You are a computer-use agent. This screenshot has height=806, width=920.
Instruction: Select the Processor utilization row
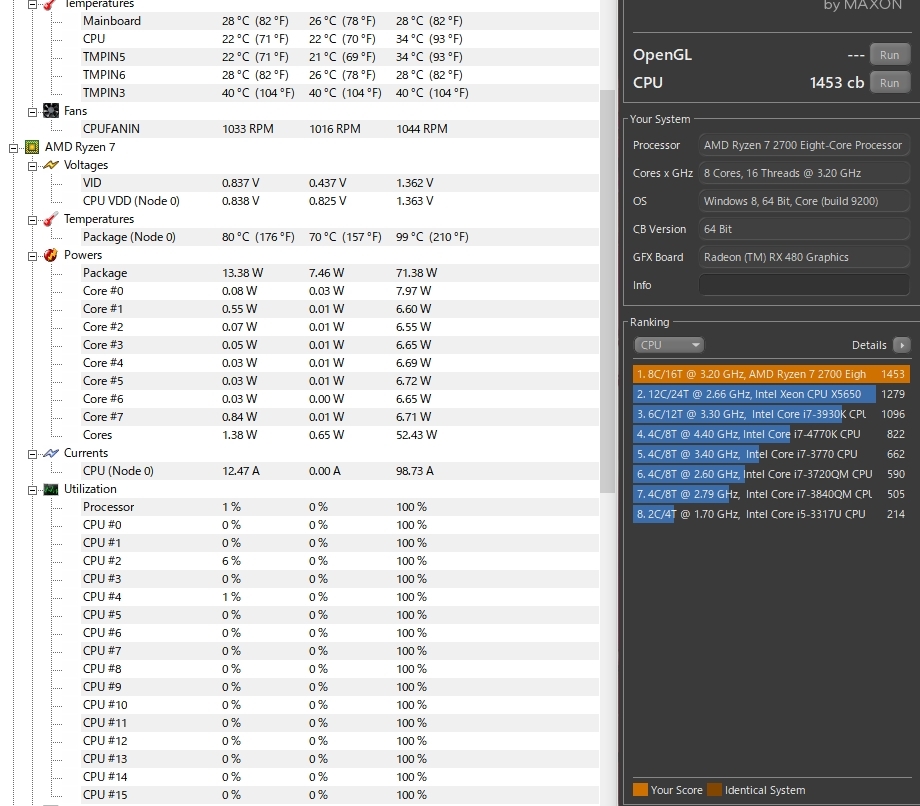(x=340, y=507)
